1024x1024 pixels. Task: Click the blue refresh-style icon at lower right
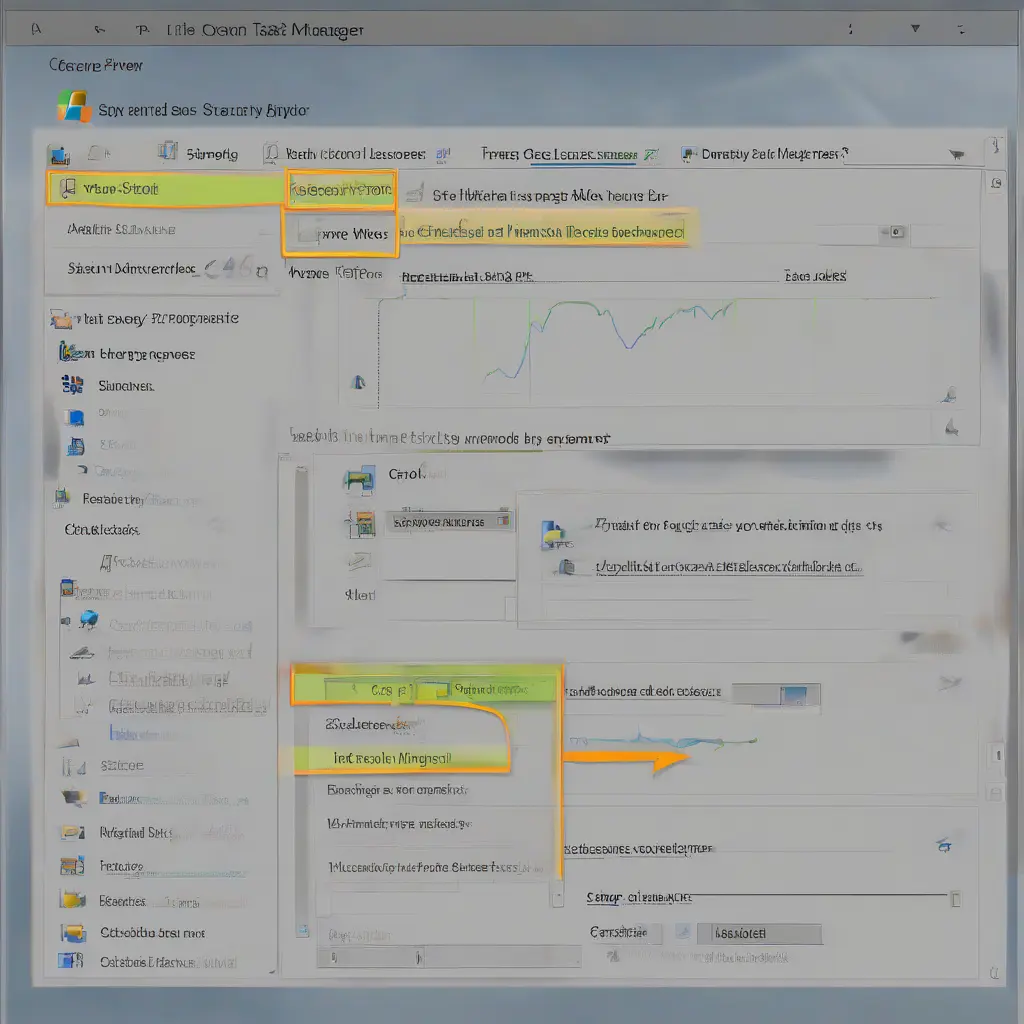coord(944,846)
